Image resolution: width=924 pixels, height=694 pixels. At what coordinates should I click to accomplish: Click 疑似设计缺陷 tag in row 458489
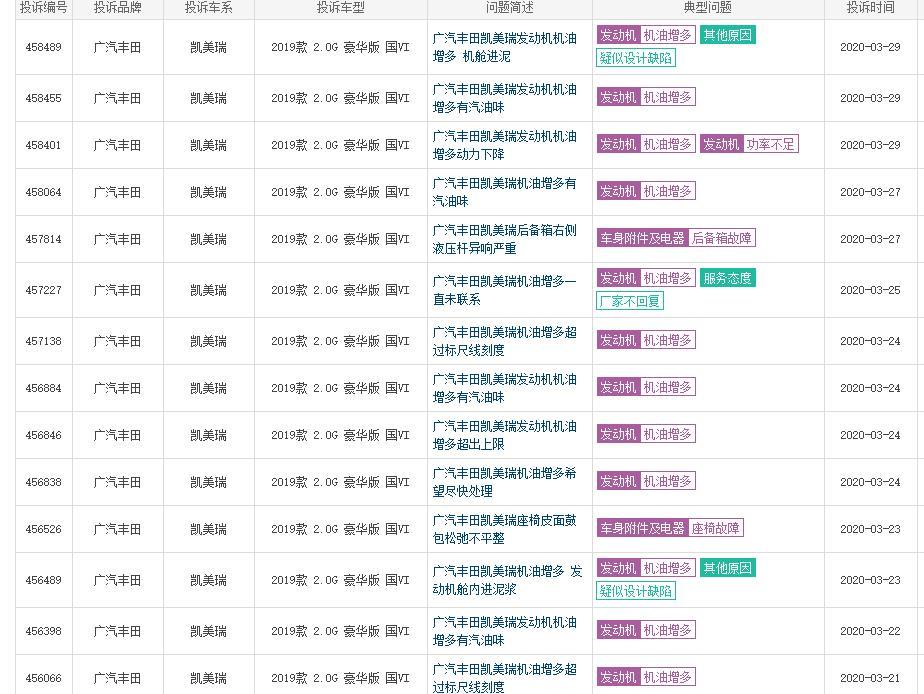[636, 58]
